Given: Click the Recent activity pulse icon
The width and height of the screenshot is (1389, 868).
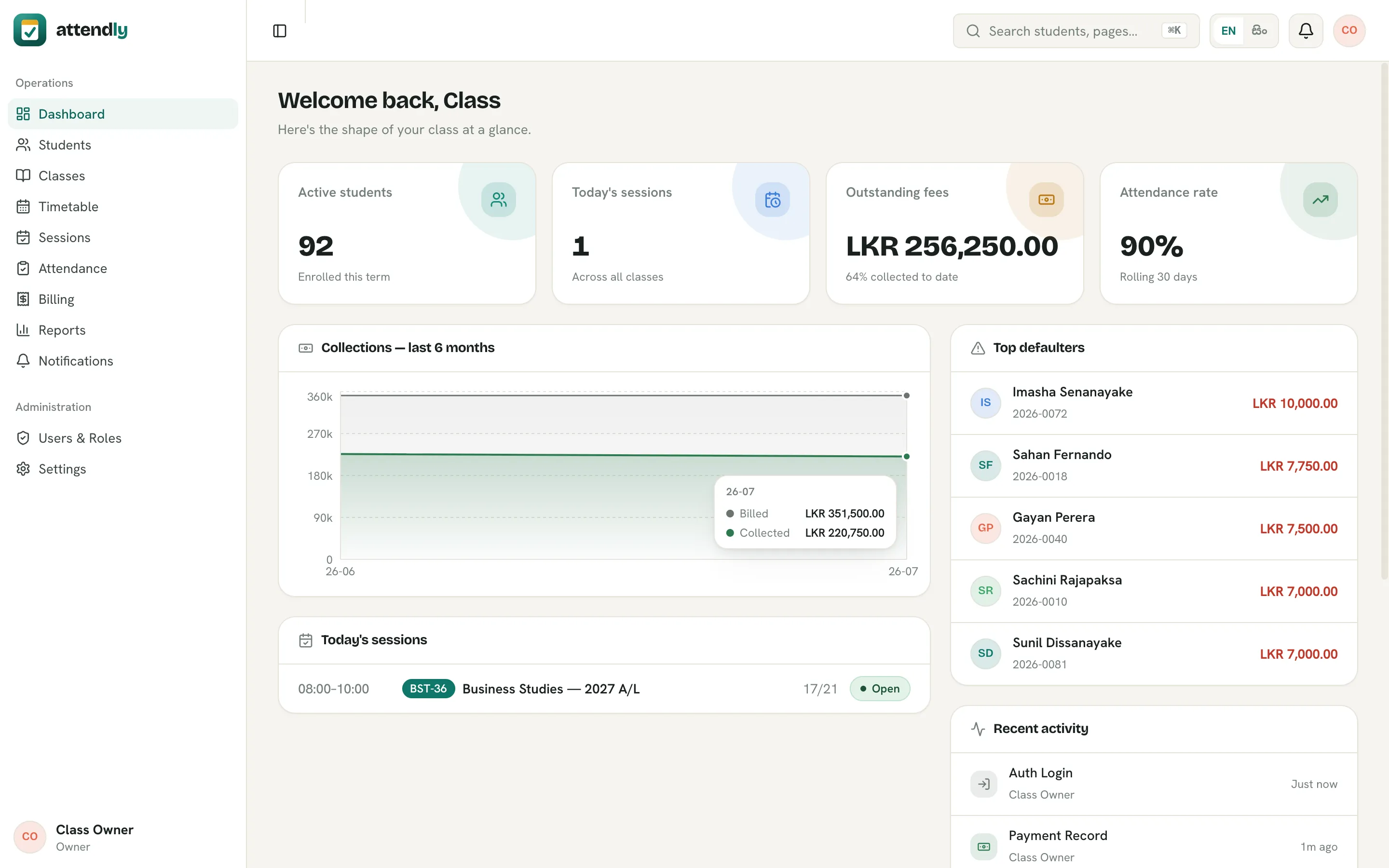Looking at the screenshot, I should [x=978, y=729].
